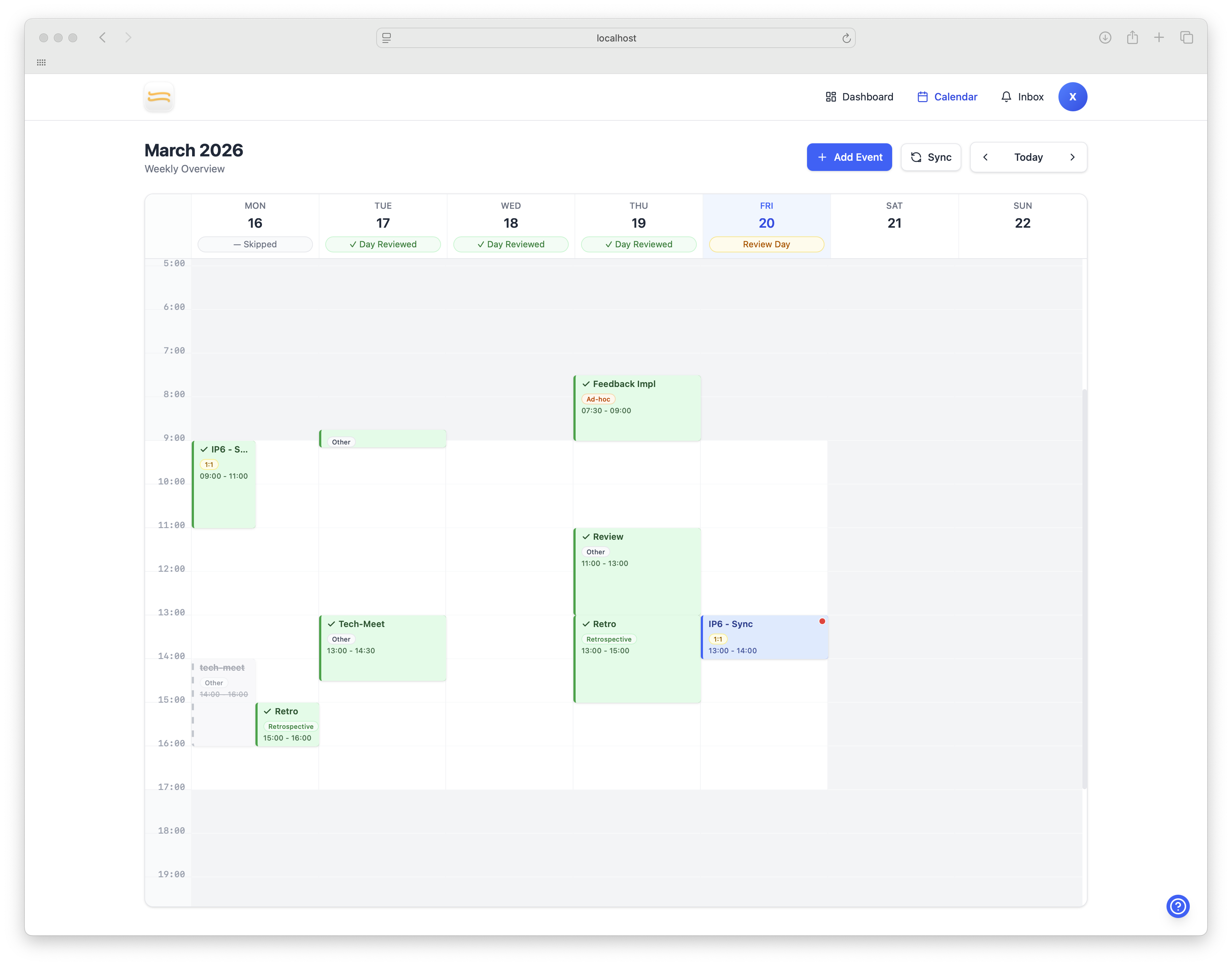Click Tuesday's Day Reviewed badge
Screen dimensions: 1232x966
(x=382, y=244)
